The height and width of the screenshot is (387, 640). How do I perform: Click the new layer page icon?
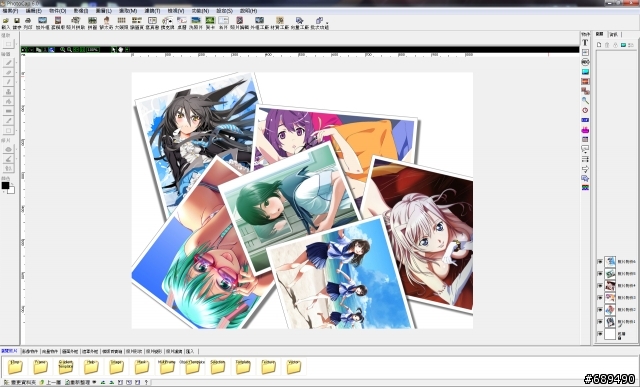tap(599, 45)
